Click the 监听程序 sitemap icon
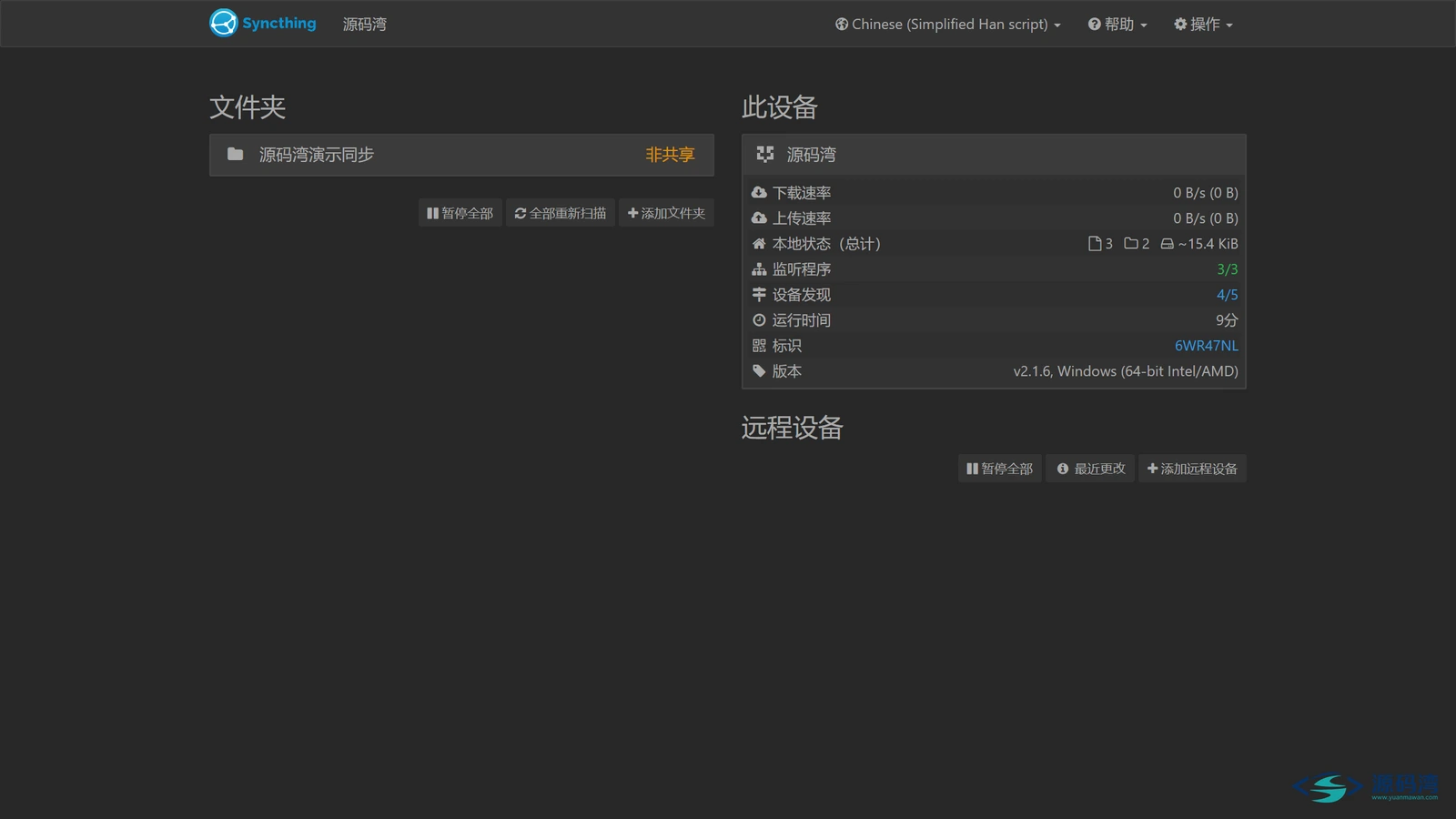 tap(759, 269)
